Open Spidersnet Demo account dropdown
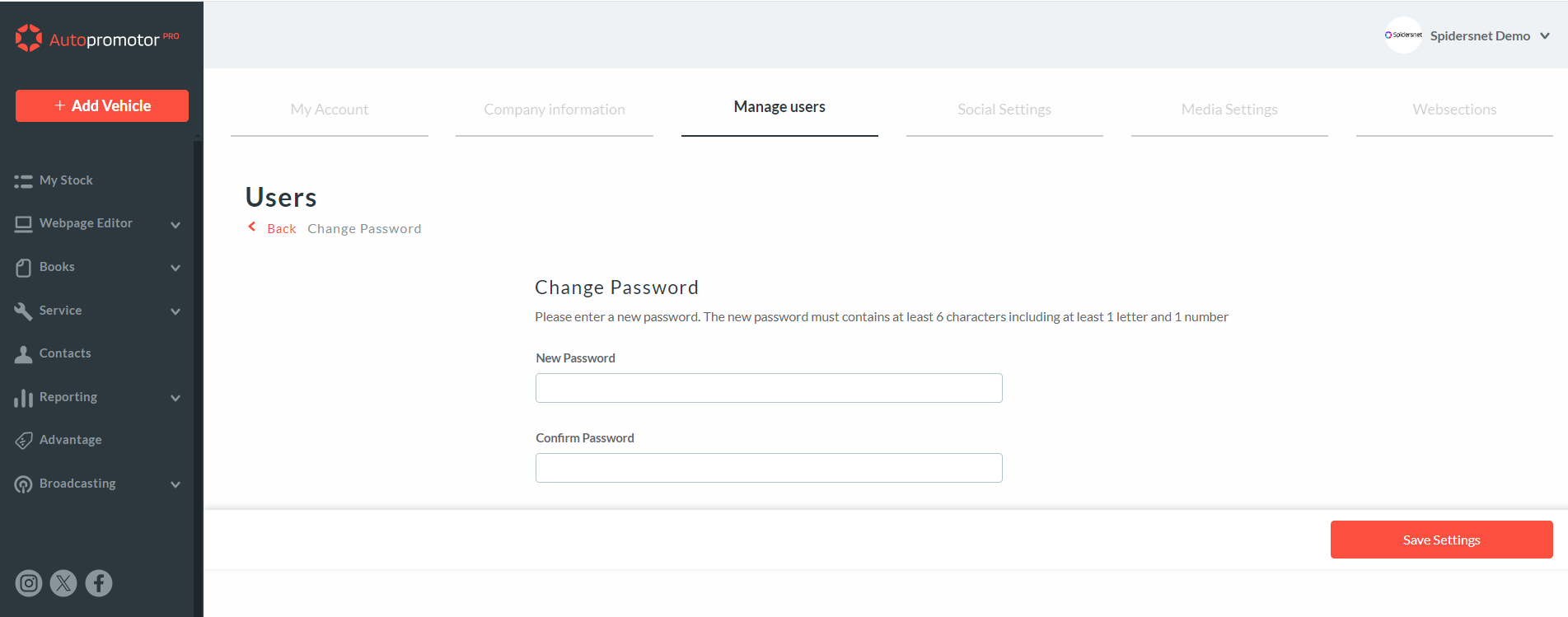Viewport: 1568px width, 617px height. (x=1545, y=36)
